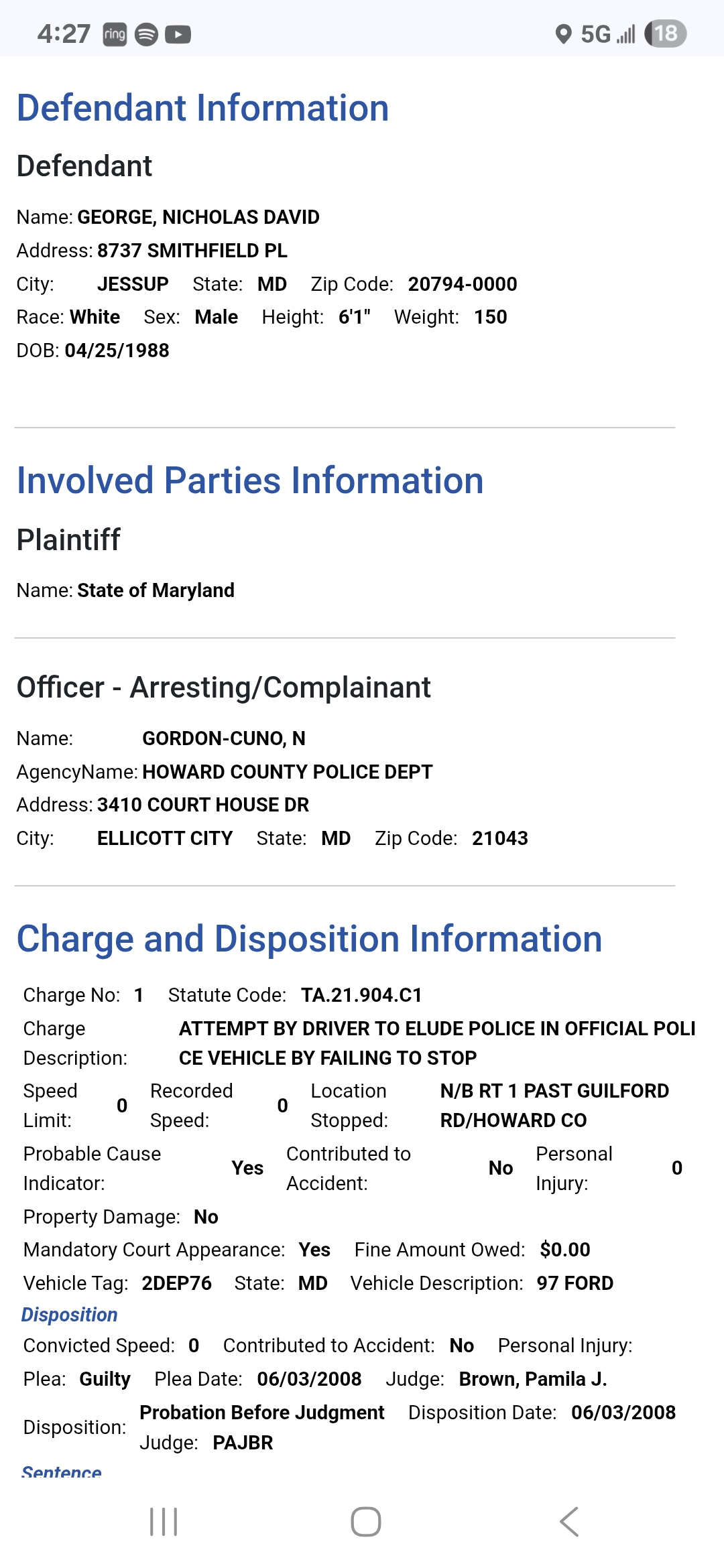Tap the Probation Before Judgment disposition text

tap(261, 1413)
